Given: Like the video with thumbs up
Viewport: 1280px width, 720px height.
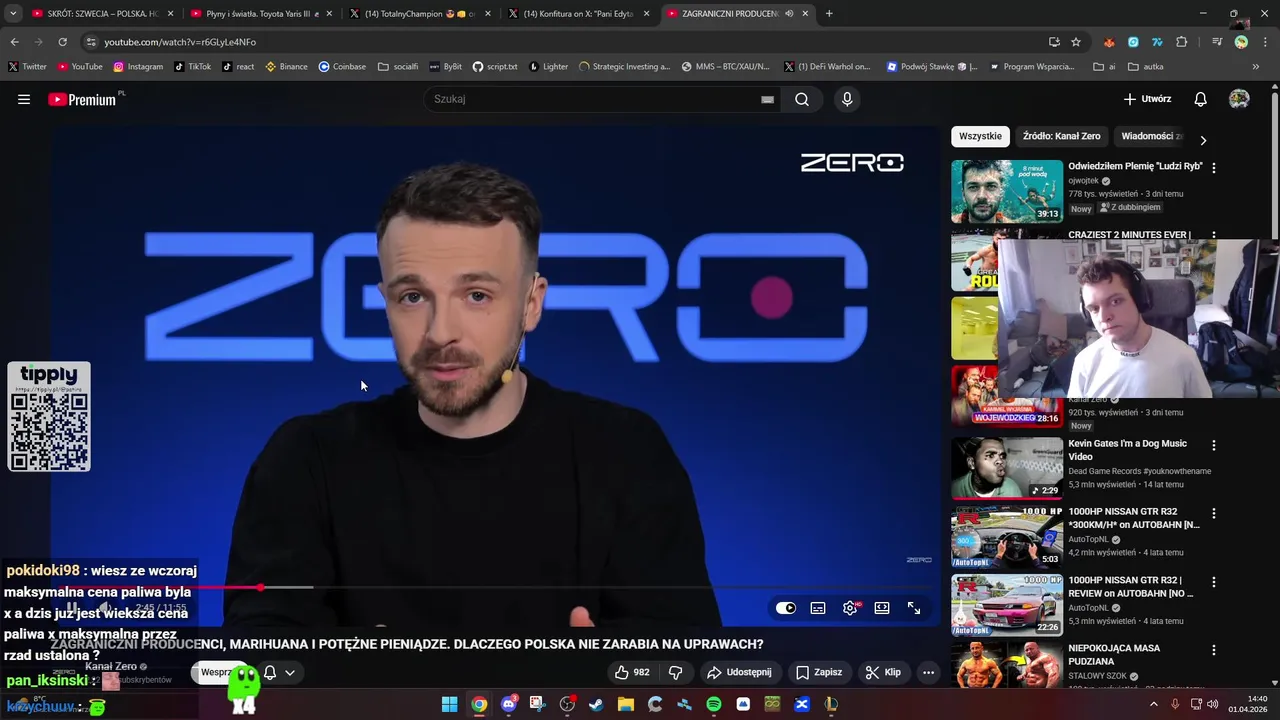Looking at the screenshot, I should 632,672.
